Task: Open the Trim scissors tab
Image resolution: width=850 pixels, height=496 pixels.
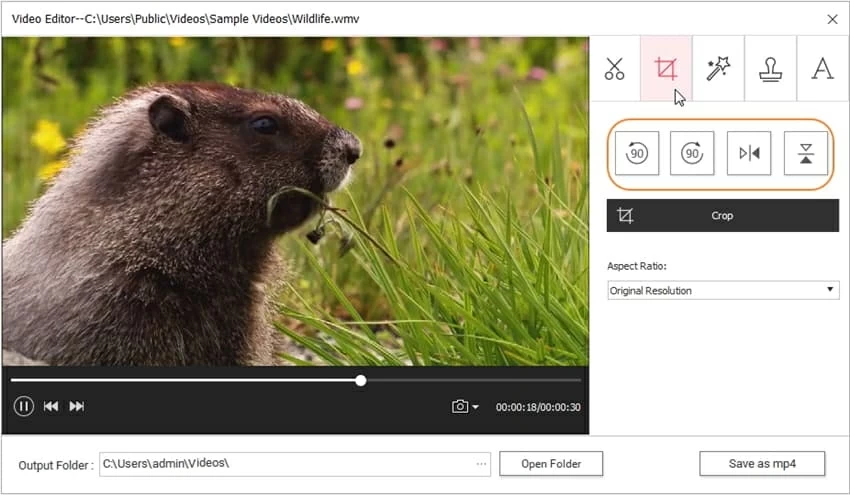Action: [614, 69]
